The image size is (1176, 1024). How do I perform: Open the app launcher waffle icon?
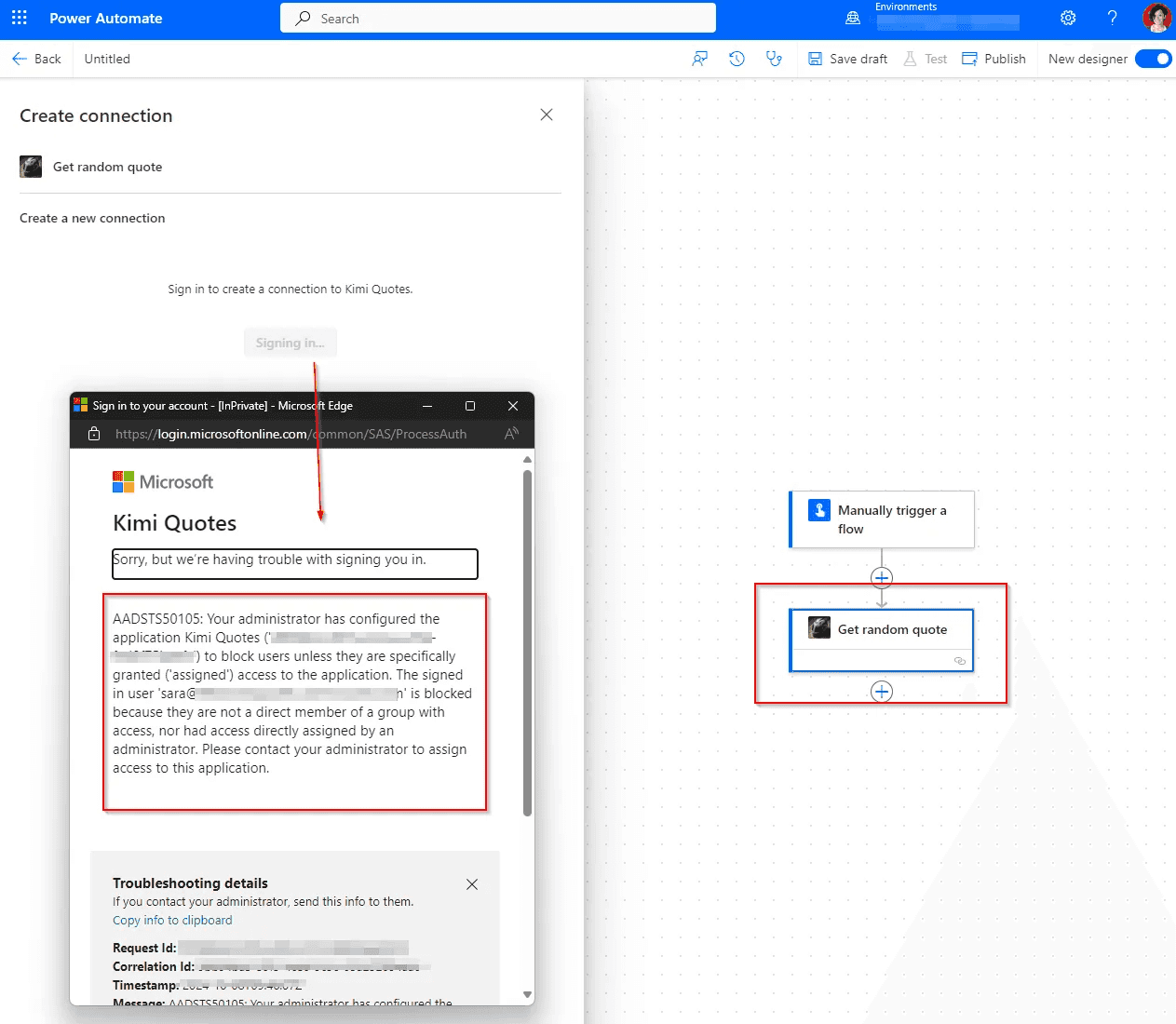tap(20, 18)
